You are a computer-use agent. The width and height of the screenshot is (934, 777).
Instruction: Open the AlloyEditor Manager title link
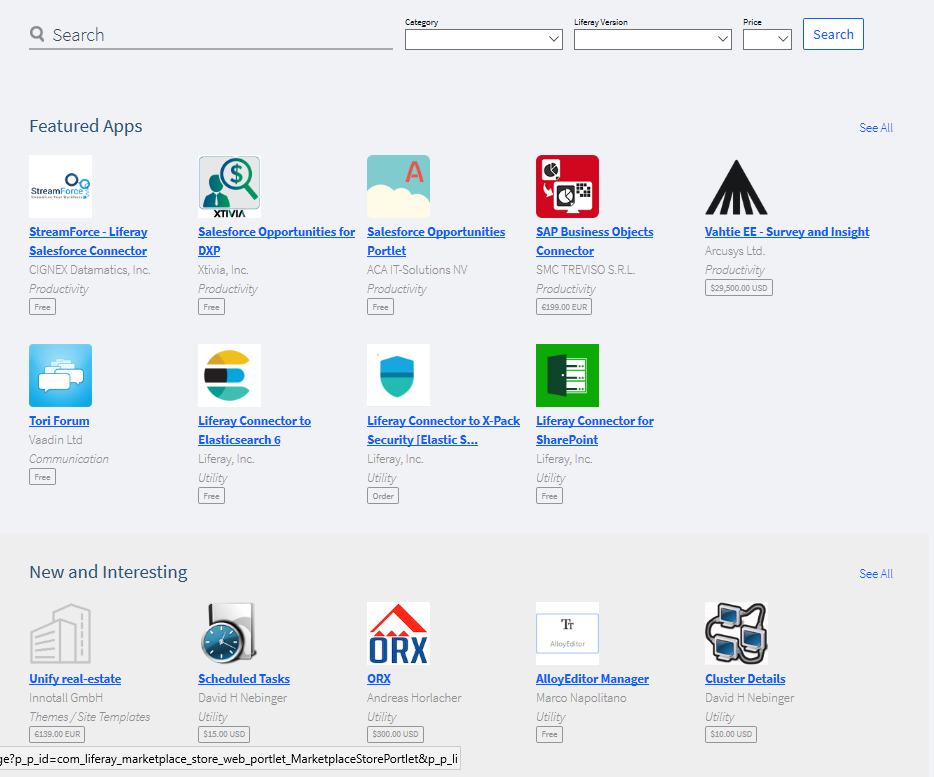(592, 679)
